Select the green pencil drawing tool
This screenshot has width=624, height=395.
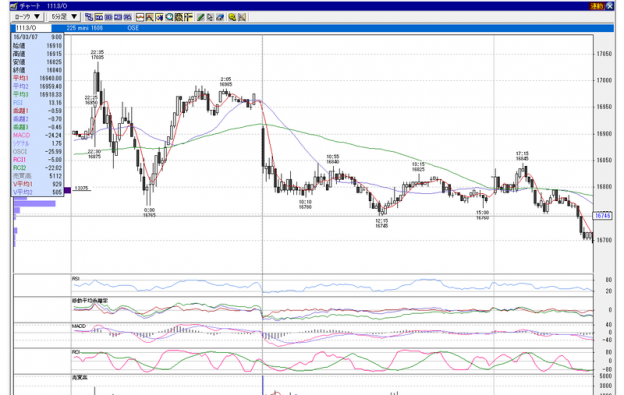coord(200,17)
